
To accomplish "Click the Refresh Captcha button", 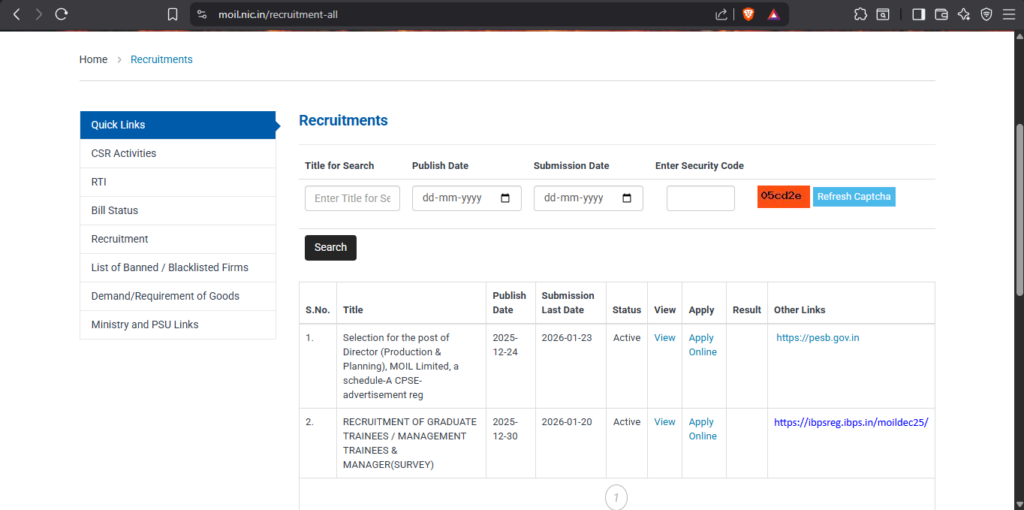I will (853, 196).
